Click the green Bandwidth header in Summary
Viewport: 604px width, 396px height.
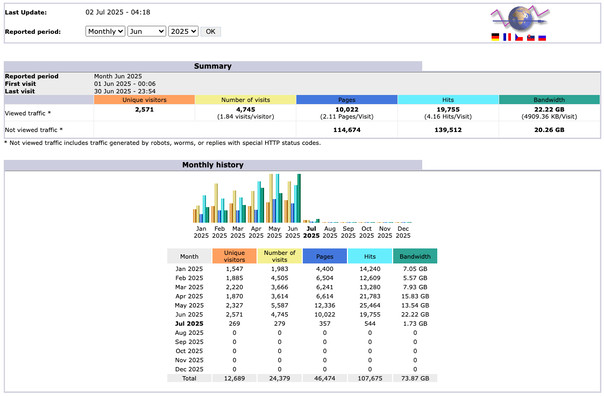(x=549, y=100)
